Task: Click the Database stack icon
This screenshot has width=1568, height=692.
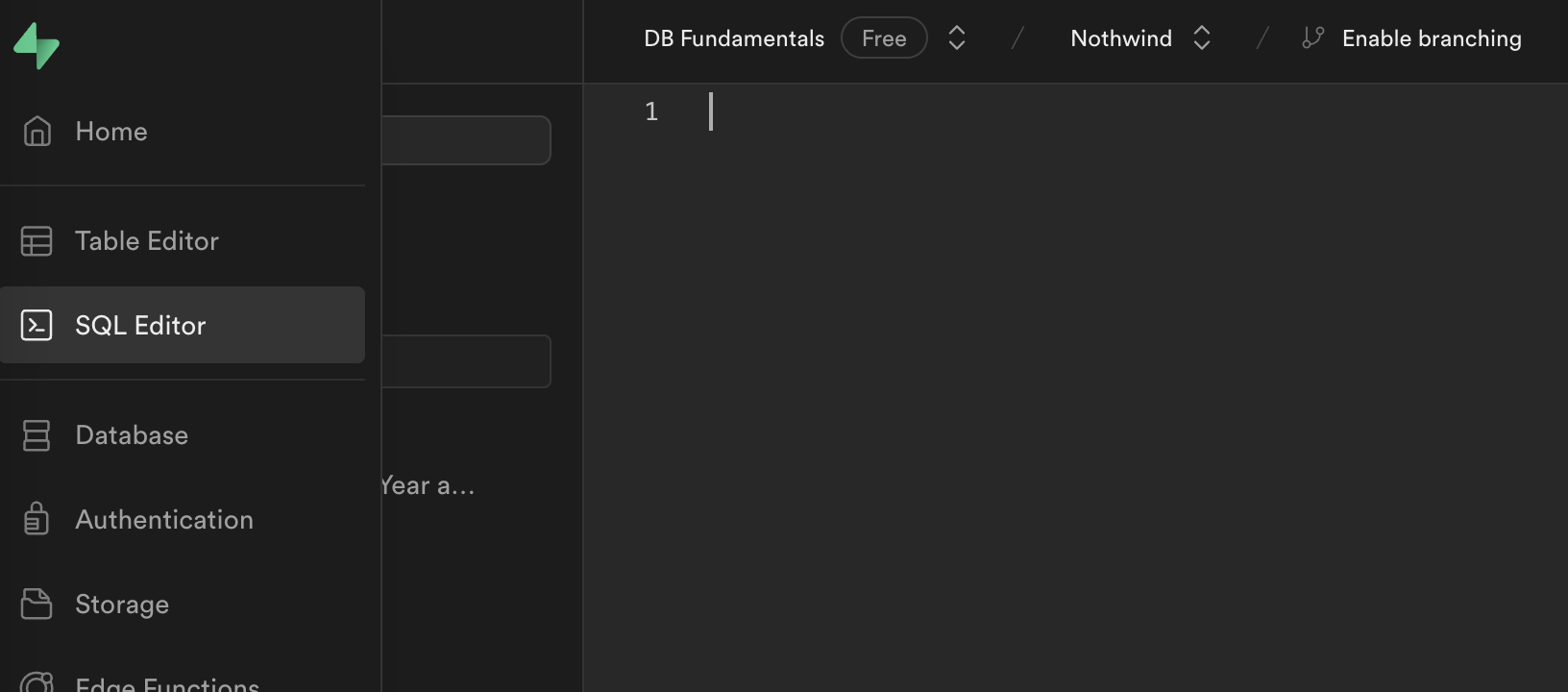Action: point(37,435)
